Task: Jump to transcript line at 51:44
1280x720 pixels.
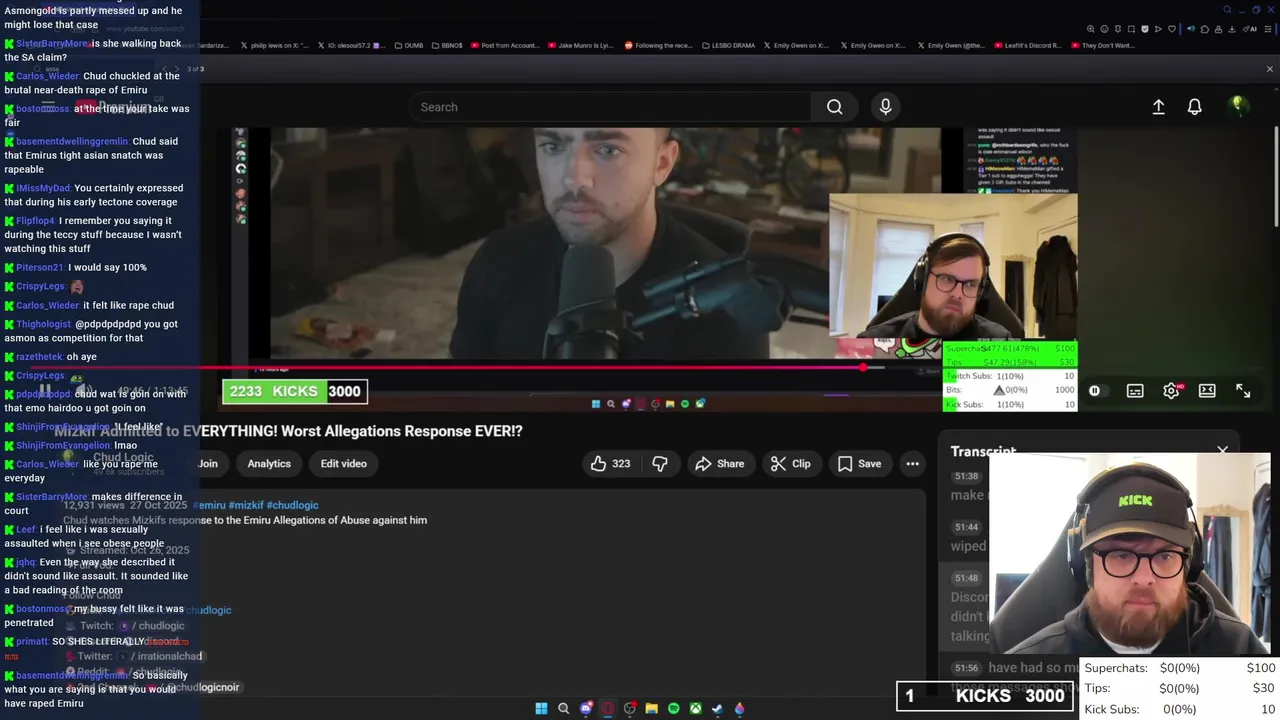Action: 966,527
